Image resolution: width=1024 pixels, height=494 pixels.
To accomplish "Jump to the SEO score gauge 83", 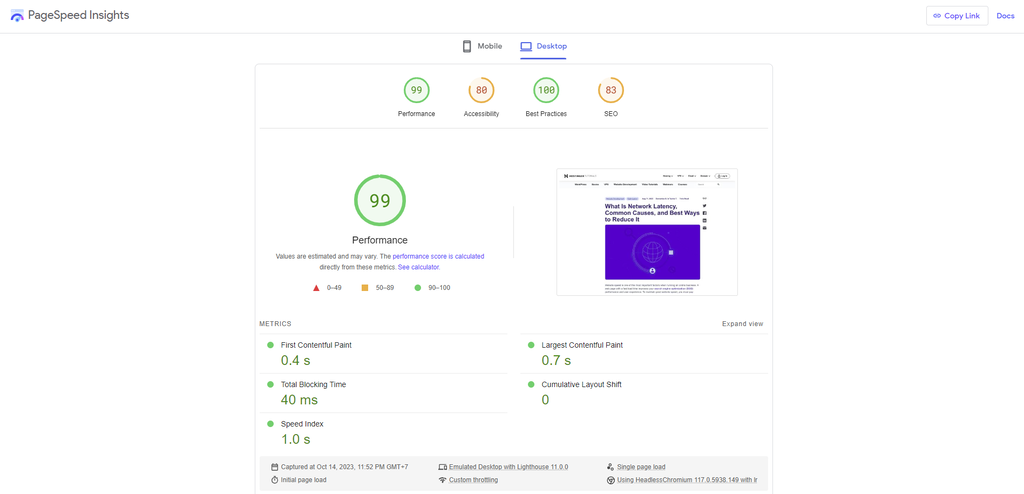I will 611,91.
